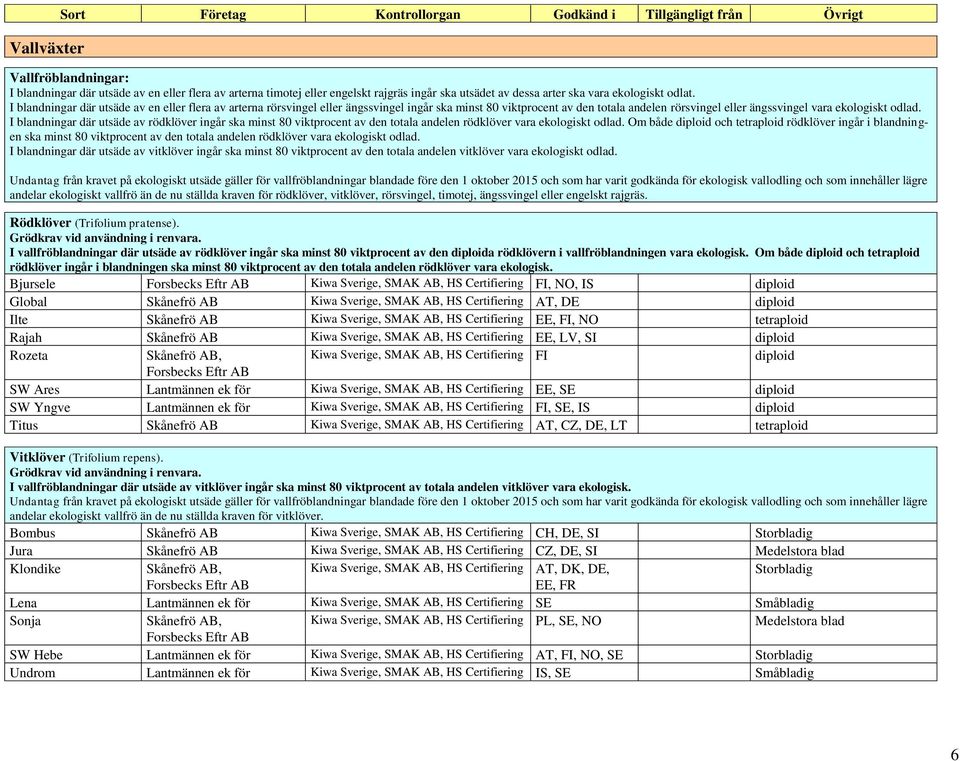Click "Medelstora blad" in the Jura row

(x=800, y=551)
